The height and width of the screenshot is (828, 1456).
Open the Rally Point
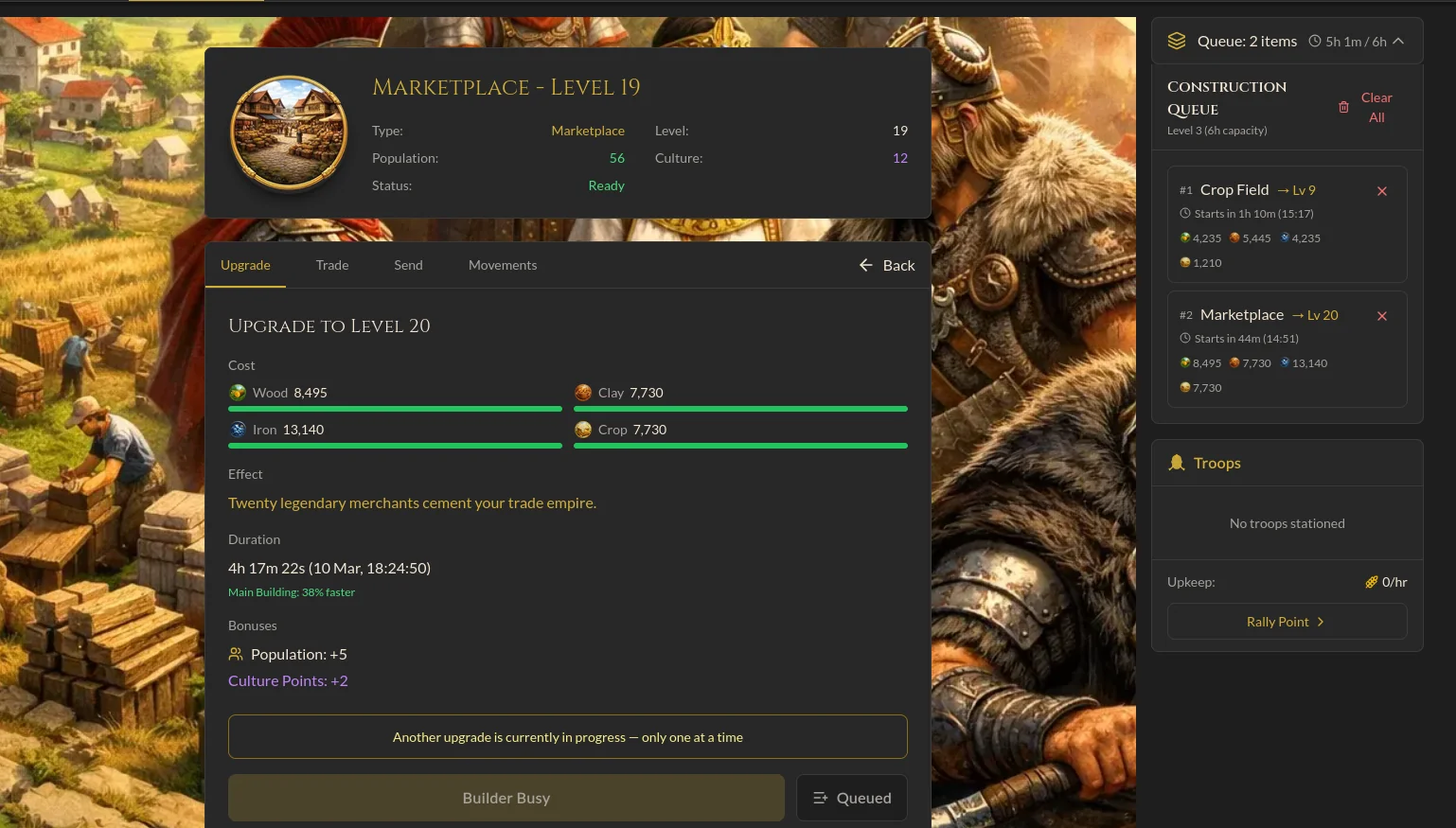[1287, 622]
